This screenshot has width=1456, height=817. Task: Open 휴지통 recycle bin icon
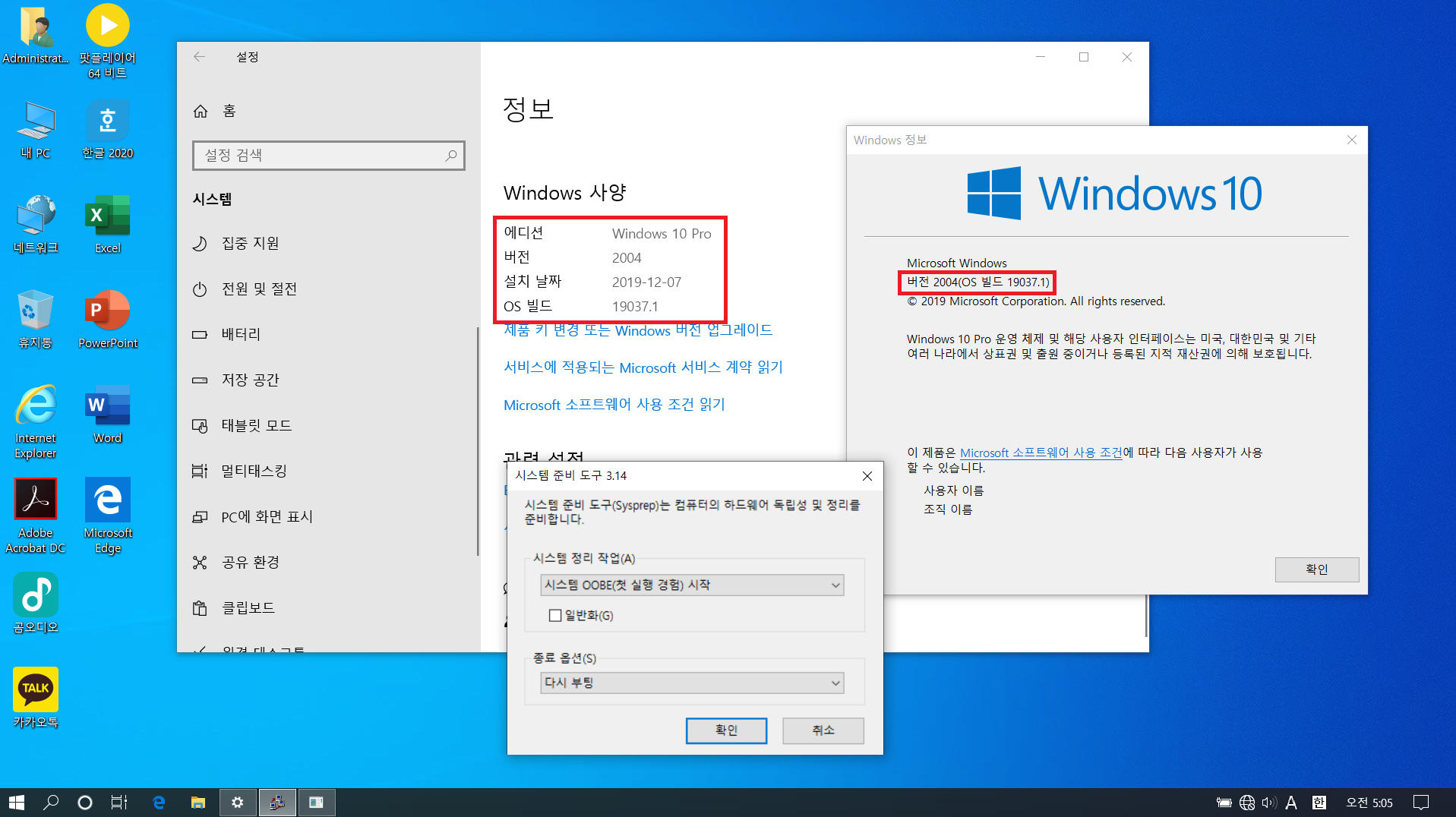point(35,320)
